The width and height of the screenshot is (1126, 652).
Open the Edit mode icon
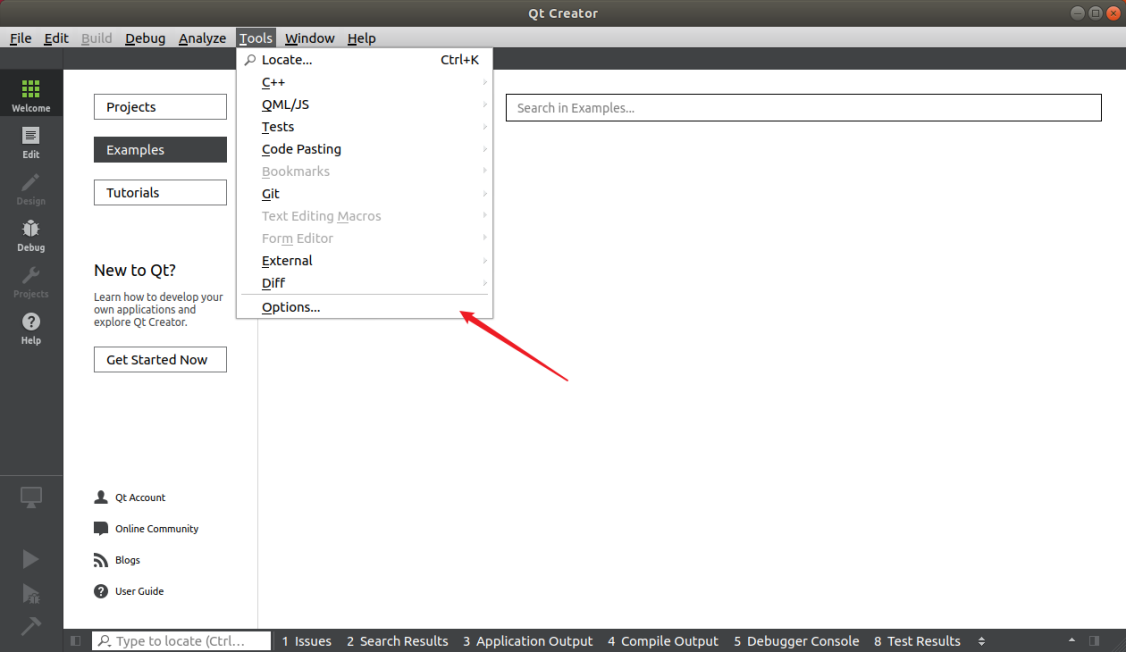point(31,142)
